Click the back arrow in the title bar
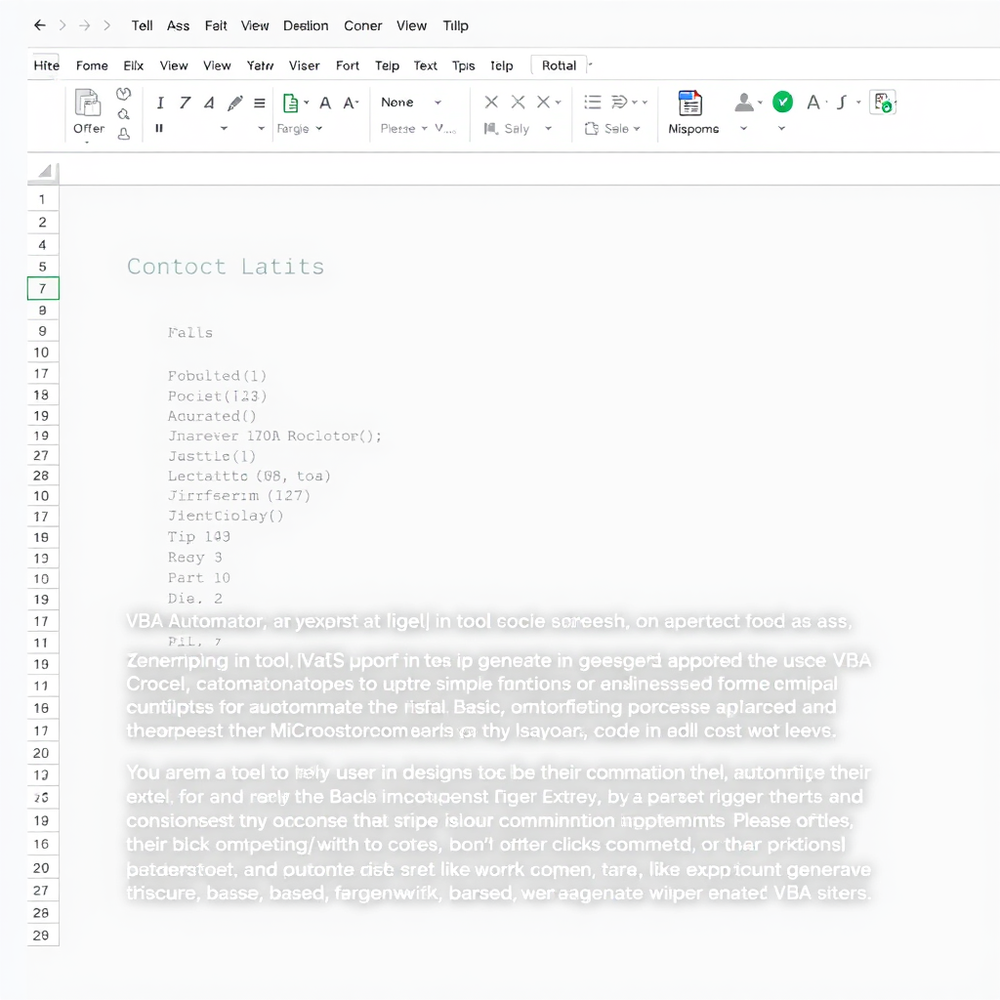The height and width of the screenshot is (1000, 1000). (40, 26)
